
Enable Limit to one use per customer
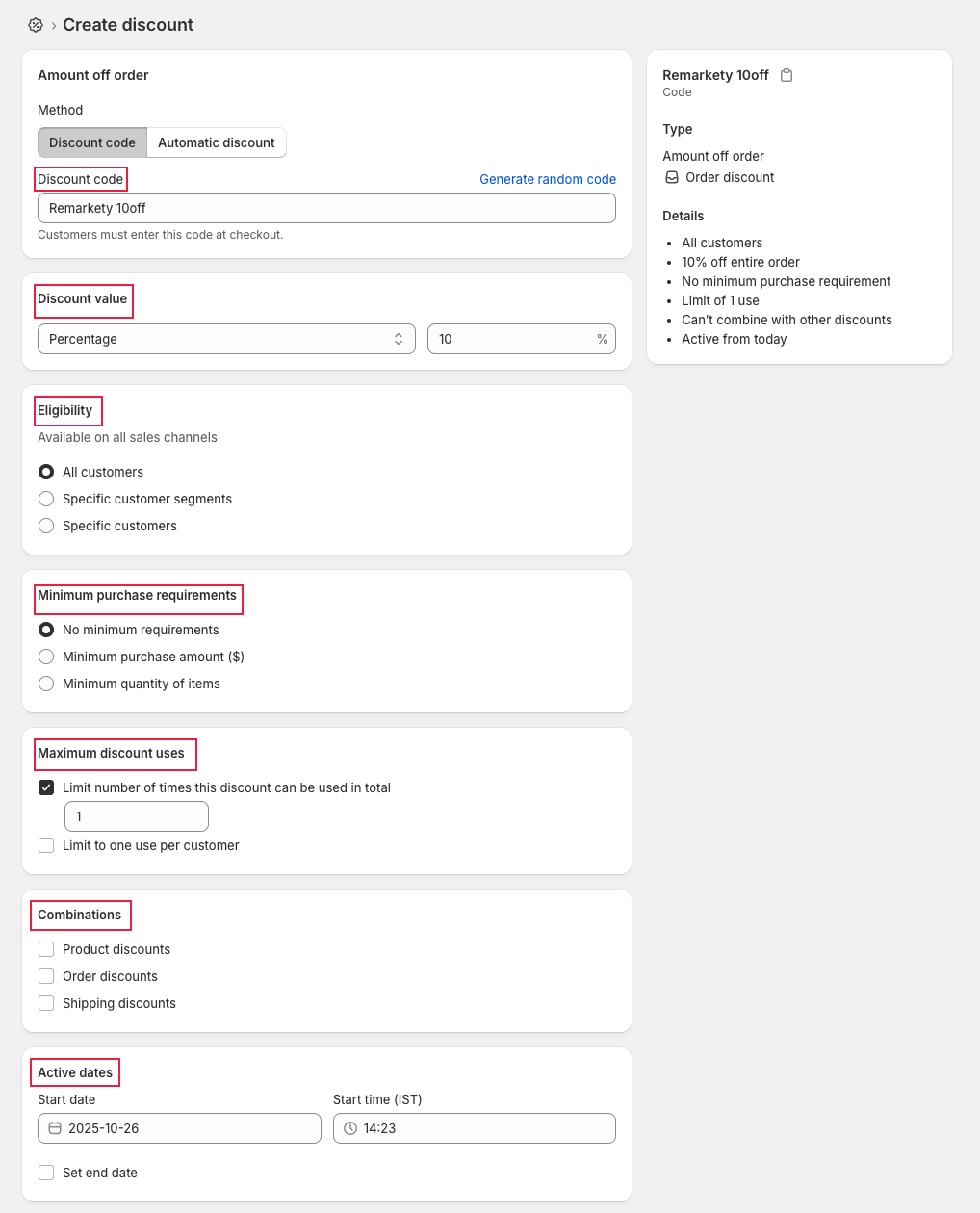(x=46, y=845)
